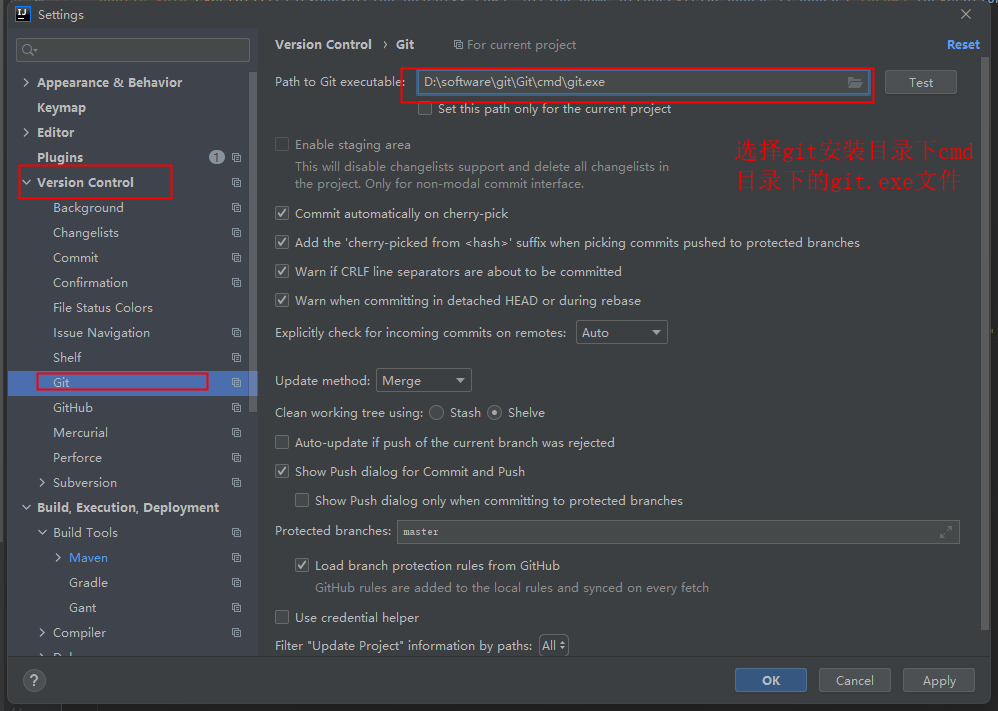
Task: Uncheck Commit automatically on cherry-pick
Action: point(282,213)
